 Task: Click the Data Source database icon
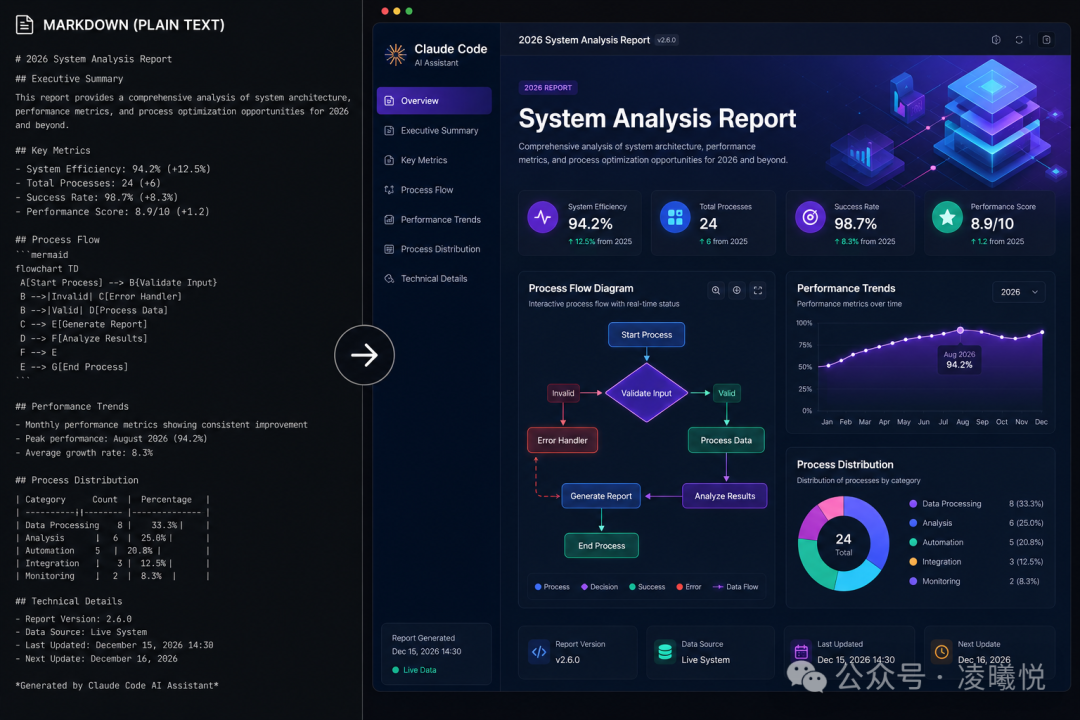point(665,652)
